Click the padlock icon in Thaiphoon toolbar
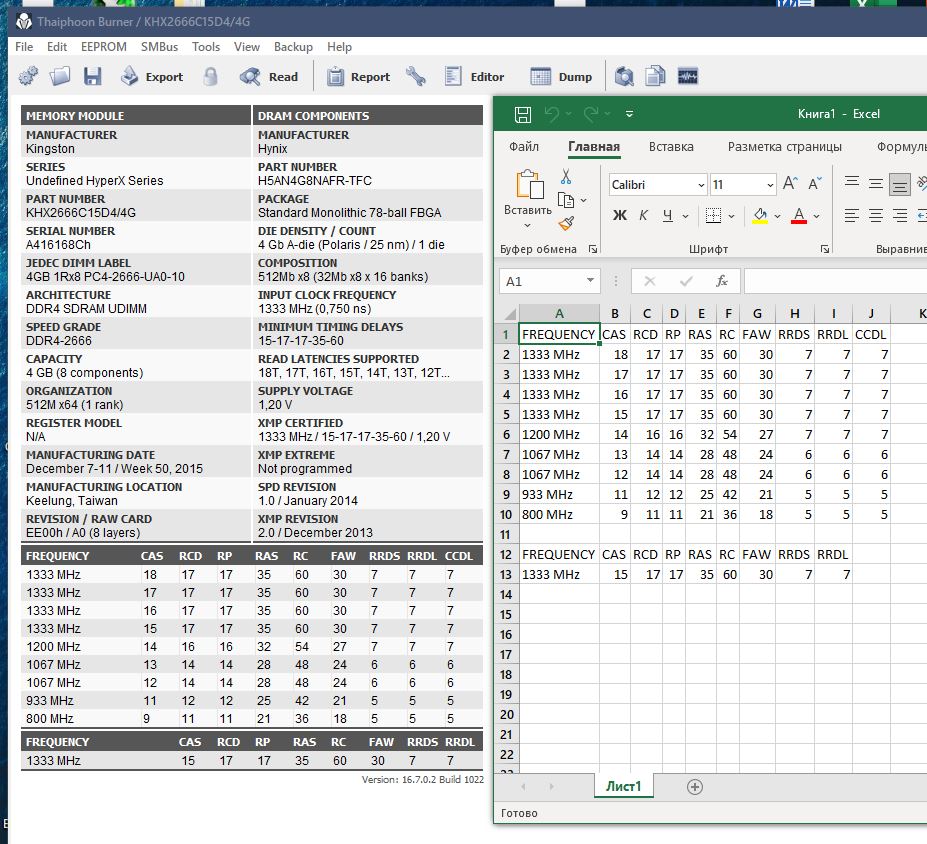927x844 pixels. click(x=210, y=76)
